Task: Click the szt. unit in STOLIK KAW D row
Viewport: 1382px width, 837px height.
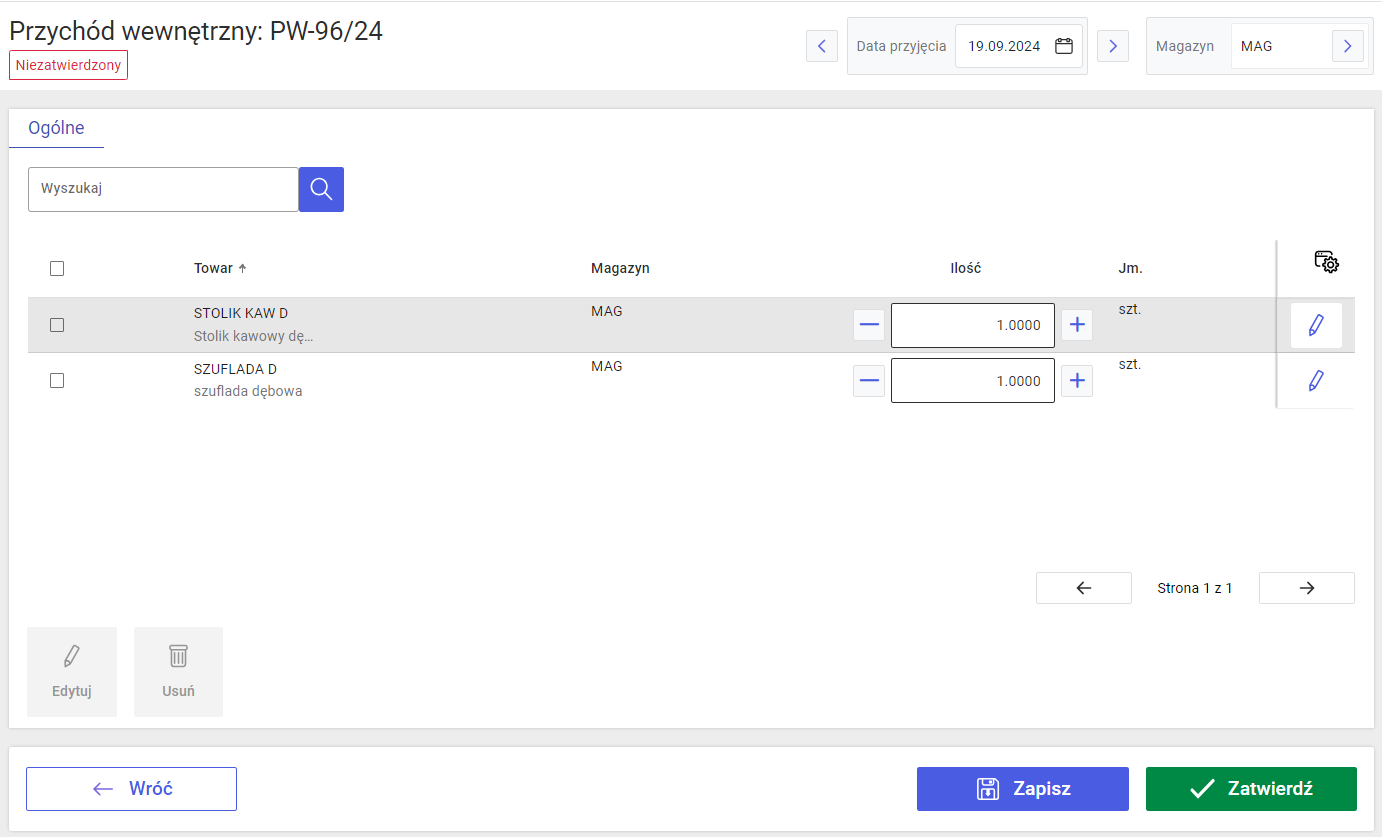Action: click(1130, 310)
